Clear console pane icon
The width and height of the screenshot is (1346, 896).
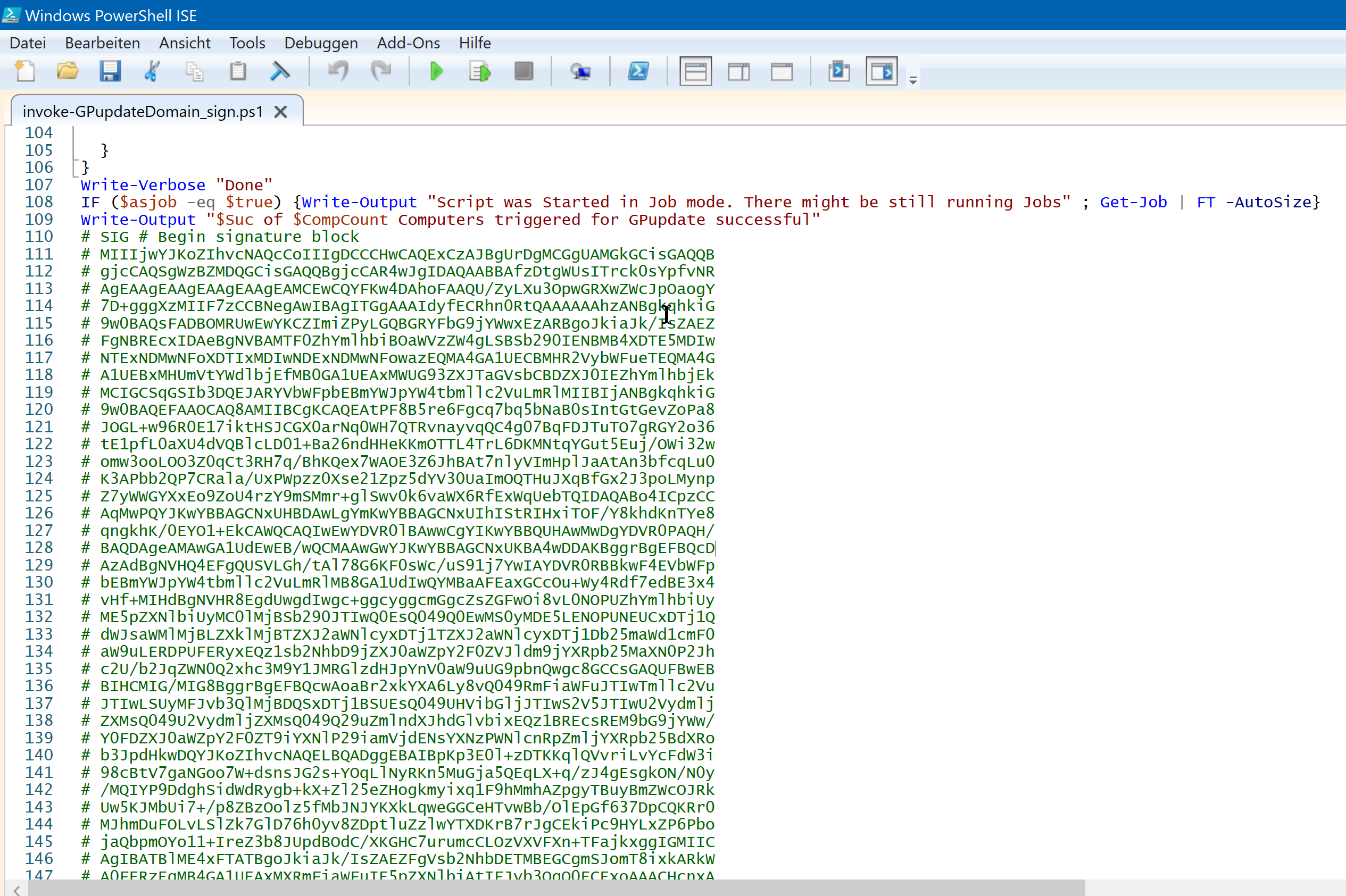click(x=280, y=71)
